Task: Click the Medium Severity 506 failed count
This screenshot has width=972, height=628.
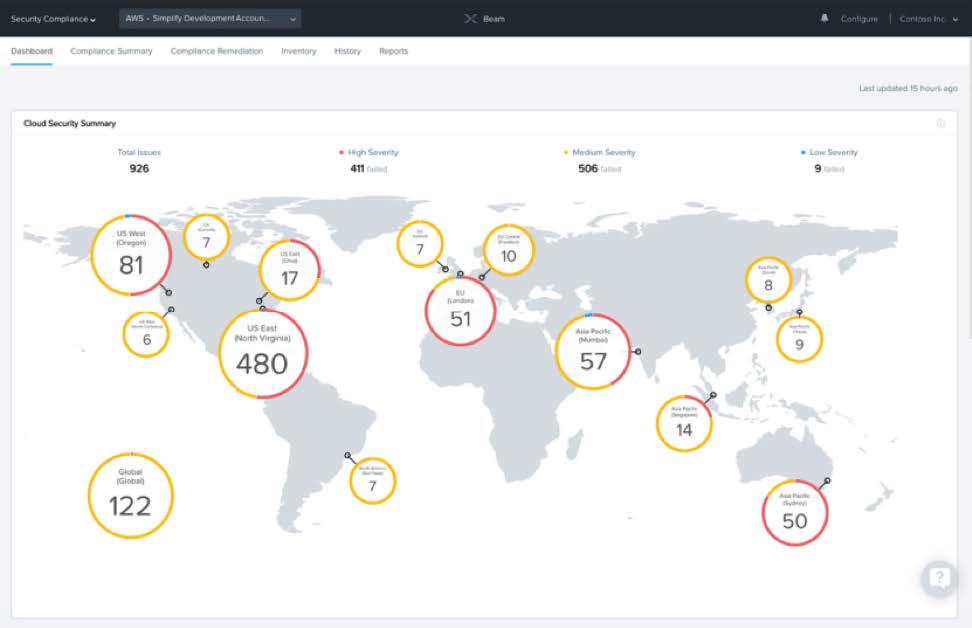Action: (598, 169)
